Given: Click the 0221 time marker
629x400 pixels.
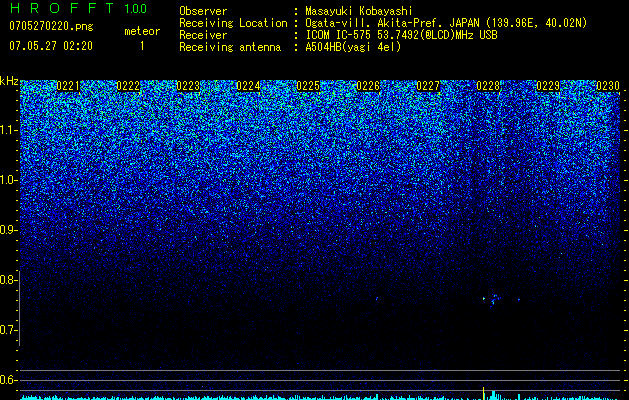Looking at the screenshot, I should click(x=68, y=86).
